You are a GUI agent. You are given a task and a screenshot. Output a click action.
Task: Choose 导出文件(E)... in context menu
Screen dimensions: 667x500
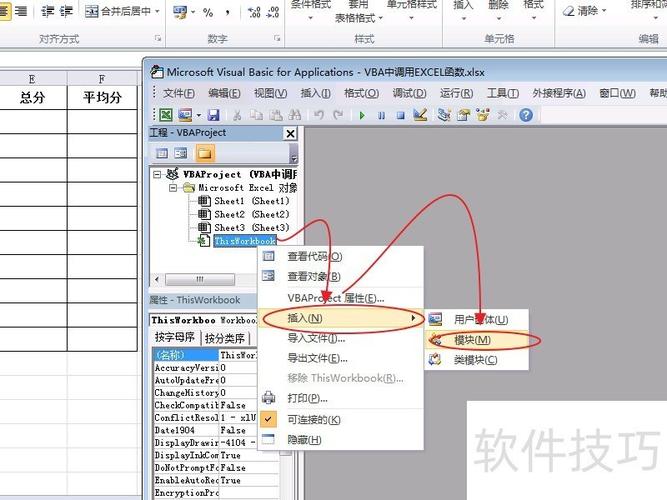point(317,358)
